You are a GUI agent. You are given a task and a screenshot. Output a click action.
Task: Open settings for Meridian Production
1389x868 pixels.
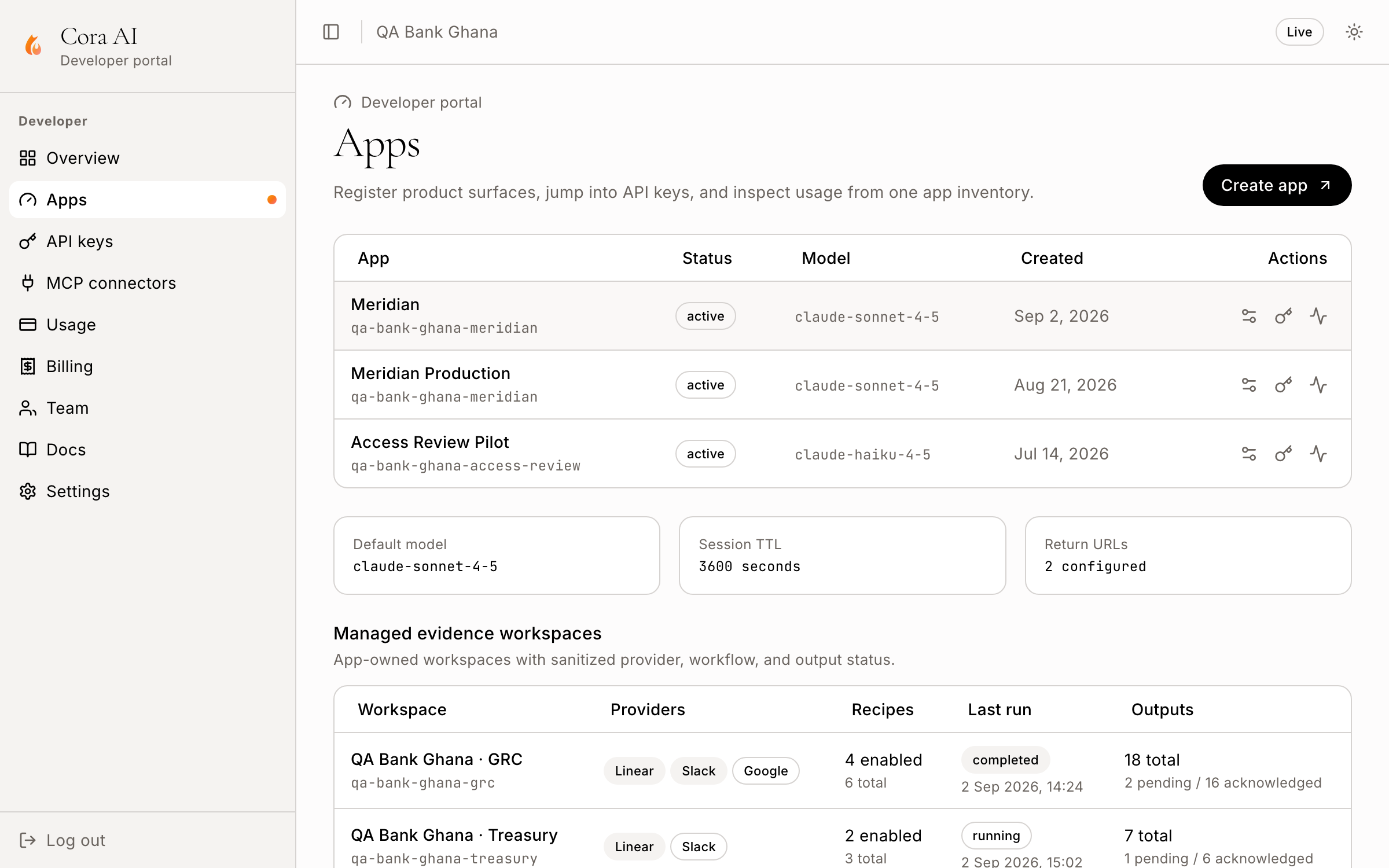1249,385
